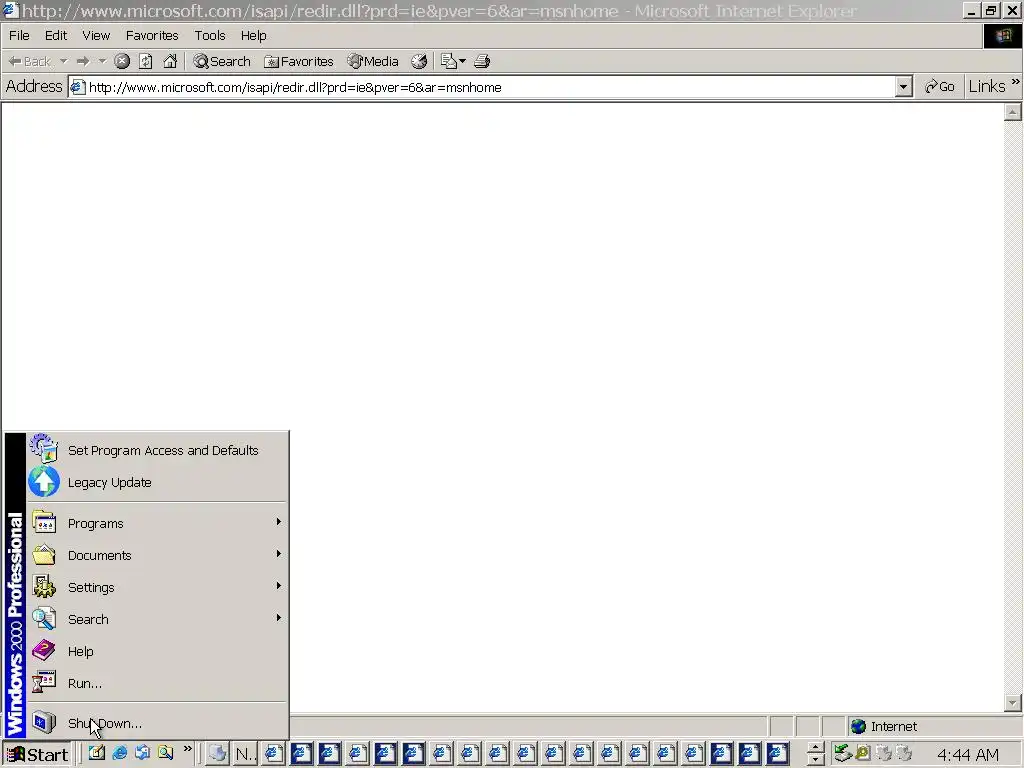The image size is (1024, 768).
Task: Click the Show Desktop quick launch icon
Action: tap(97, 753)
